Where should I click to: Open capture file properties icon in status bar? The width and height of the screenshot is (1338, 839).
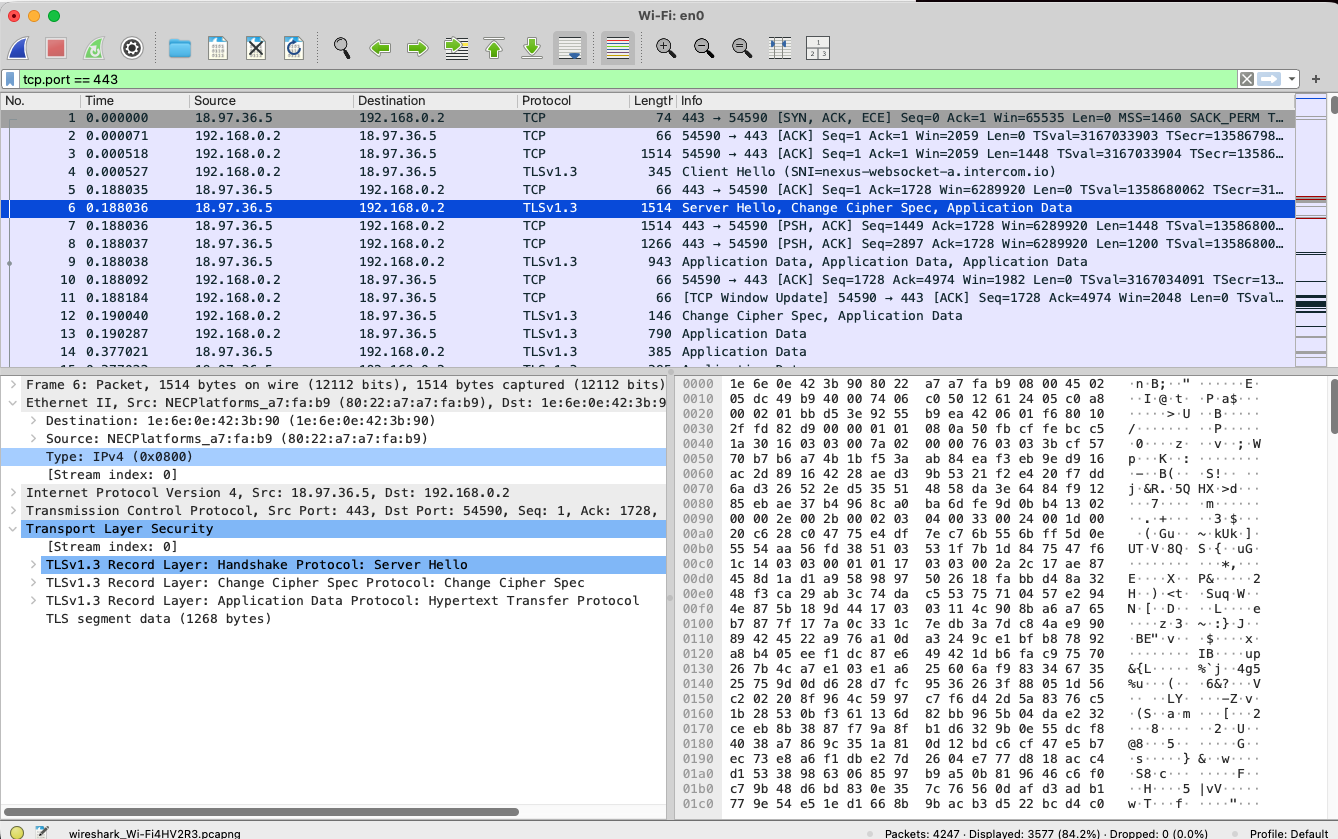[42, 832]
